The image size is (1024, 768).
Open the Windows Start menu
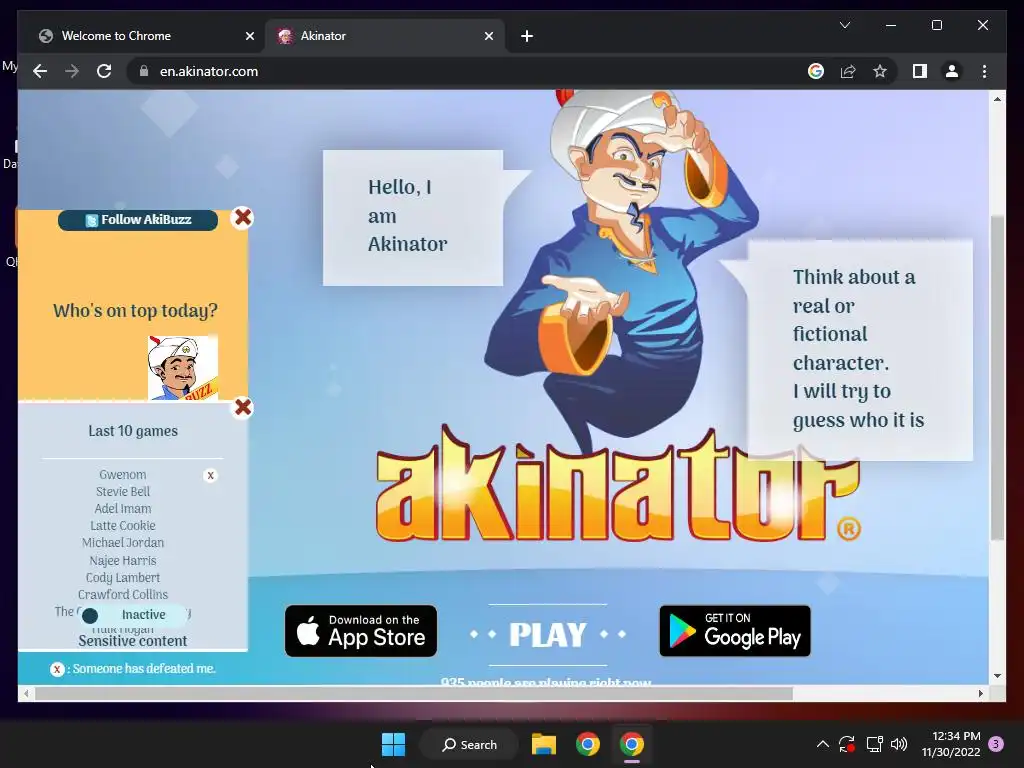pyautogui.click(x=393, y=744)
